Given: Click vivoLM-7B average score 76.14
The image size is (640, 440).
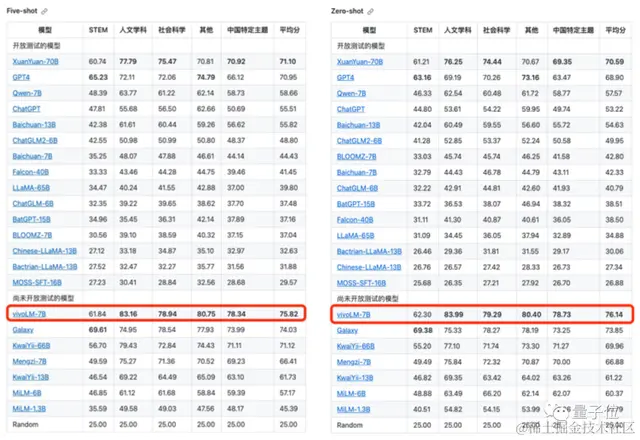Looking at the screenshot, I should click(x=614, y=315).
